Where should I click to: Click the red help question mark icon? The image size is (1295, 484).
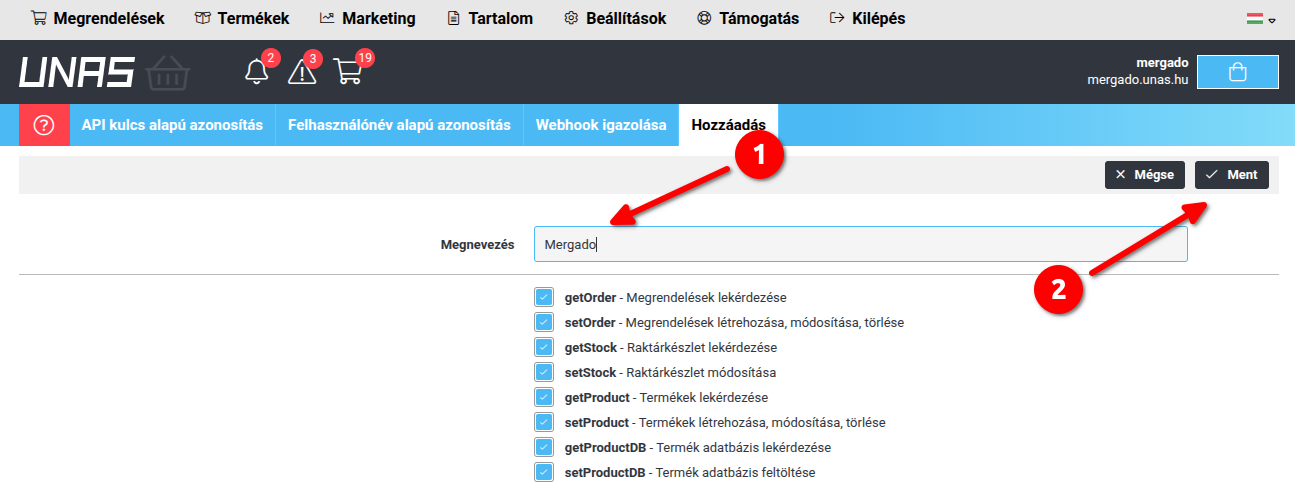click(x=44, y=125)
